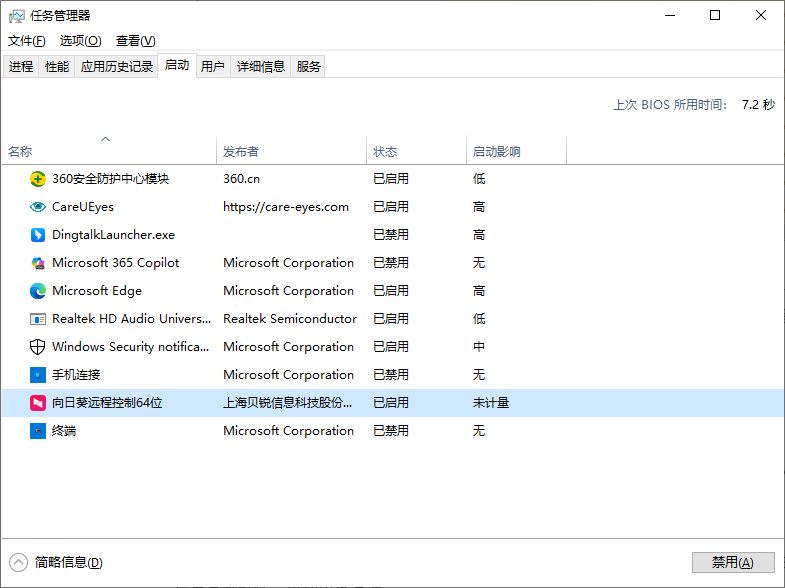The image size is (785, 588).
Task: Click the Microsoft 365 Copilot icon
Action: tap(38, 263)
